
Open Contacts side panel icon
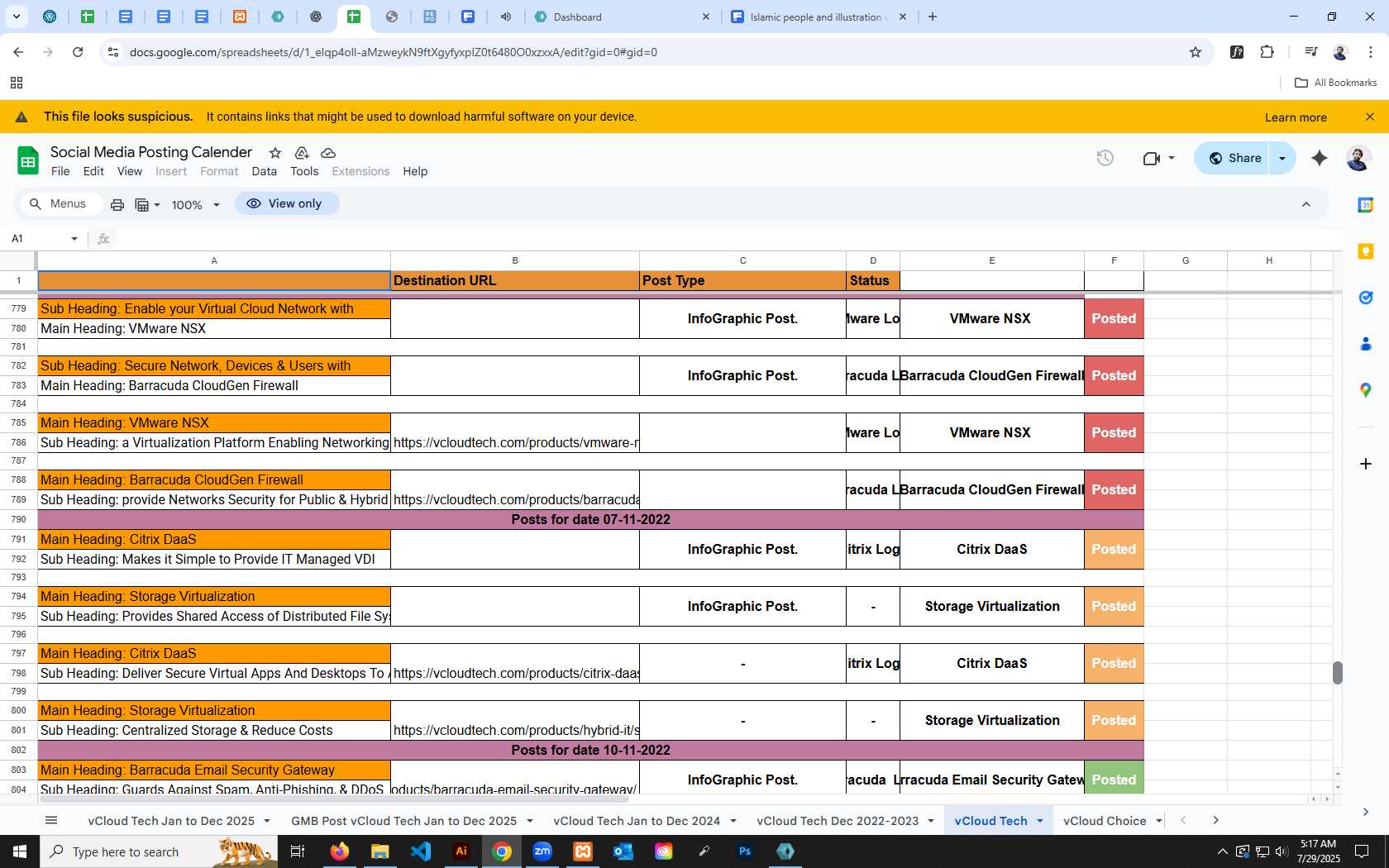pos(1366,344)
